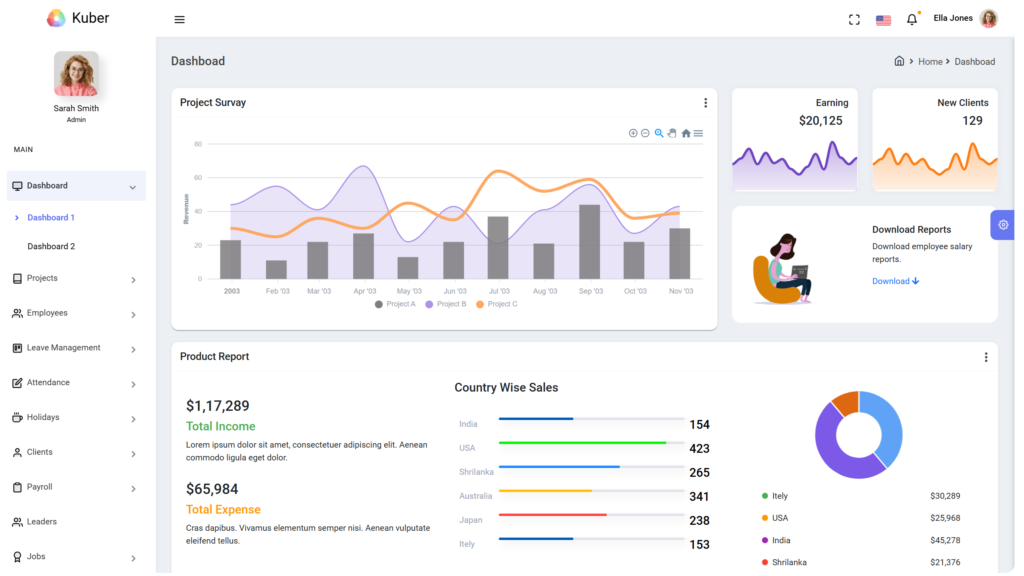Open the notifications bell
The image size is (1024, 576).
coord(911,19)
